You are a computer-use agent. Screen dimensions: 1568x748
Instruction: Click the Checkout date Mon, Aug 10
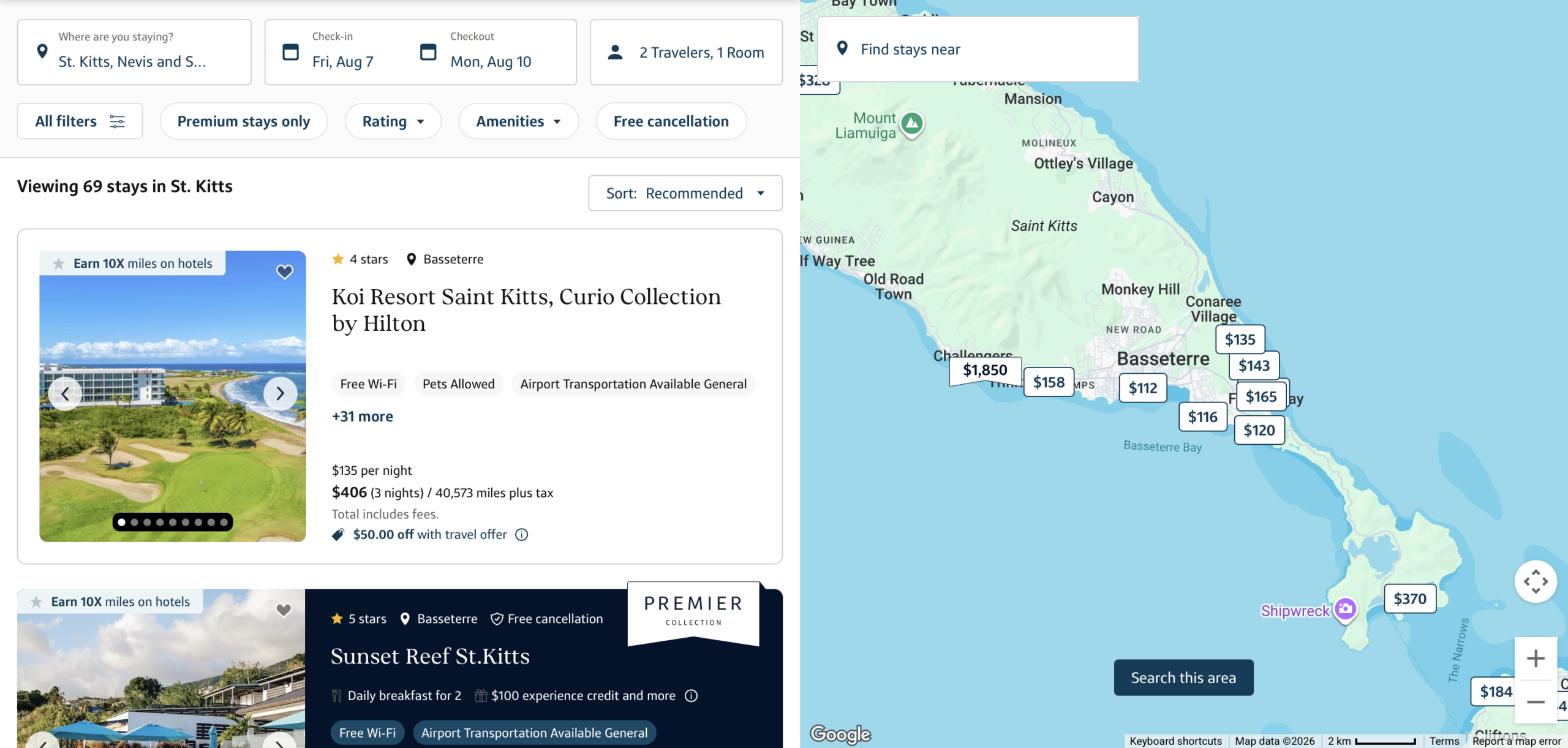pos(491,62)
